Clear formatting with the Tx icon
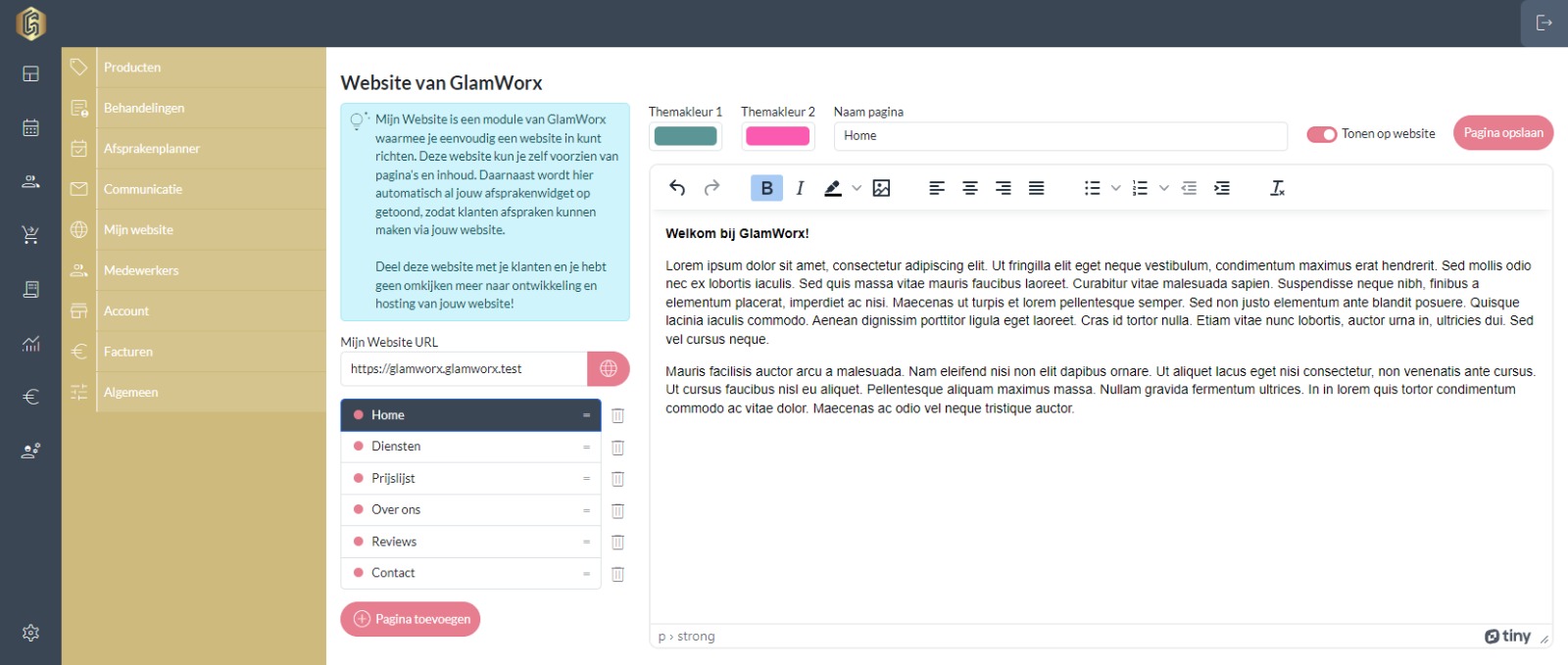 pos(1277,188)
